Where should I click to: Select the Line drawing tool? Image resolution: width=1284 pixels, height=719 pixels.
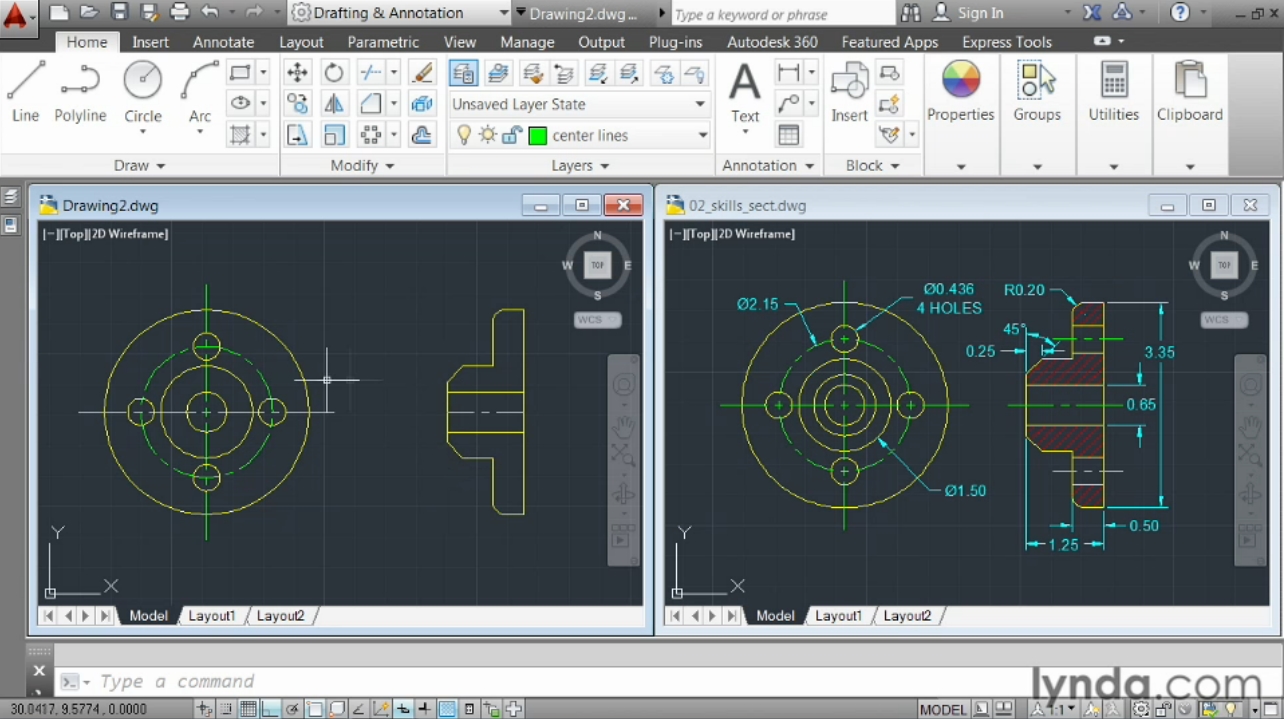pyautogui.click(x=26, y=91)
